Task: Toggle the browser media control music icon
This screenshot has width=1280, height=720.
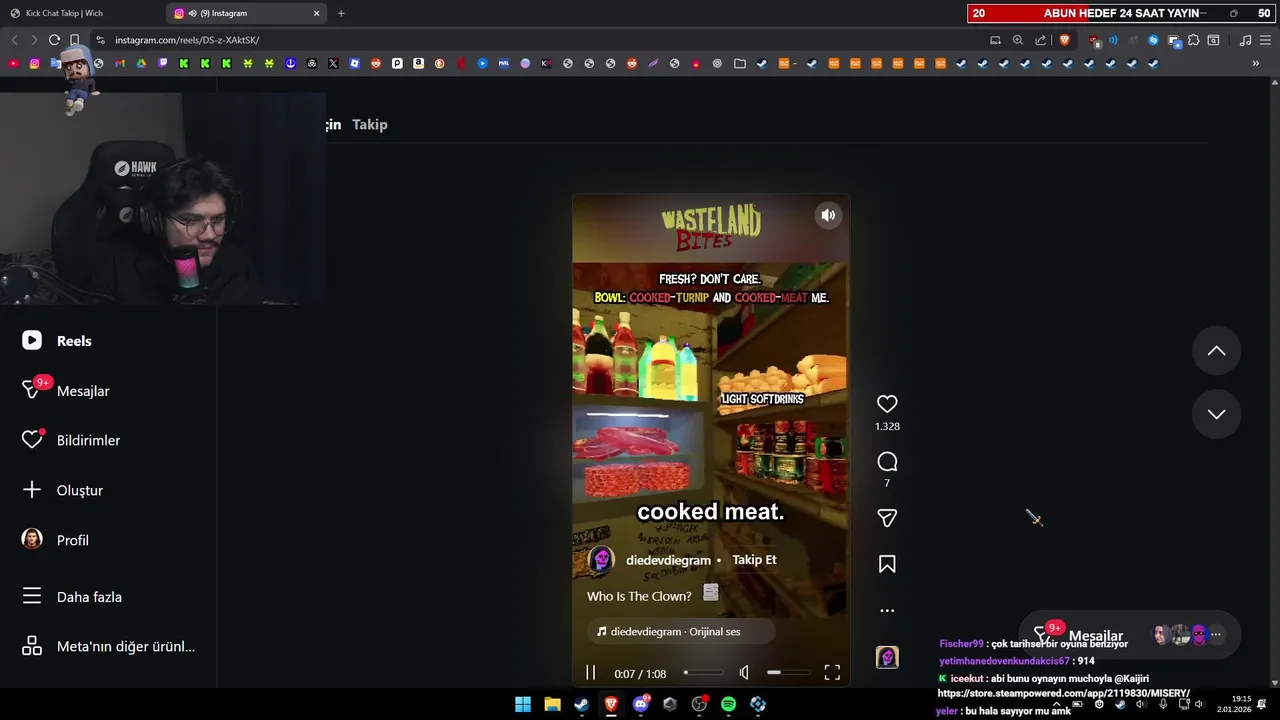Action: (x=1245, y=40)
